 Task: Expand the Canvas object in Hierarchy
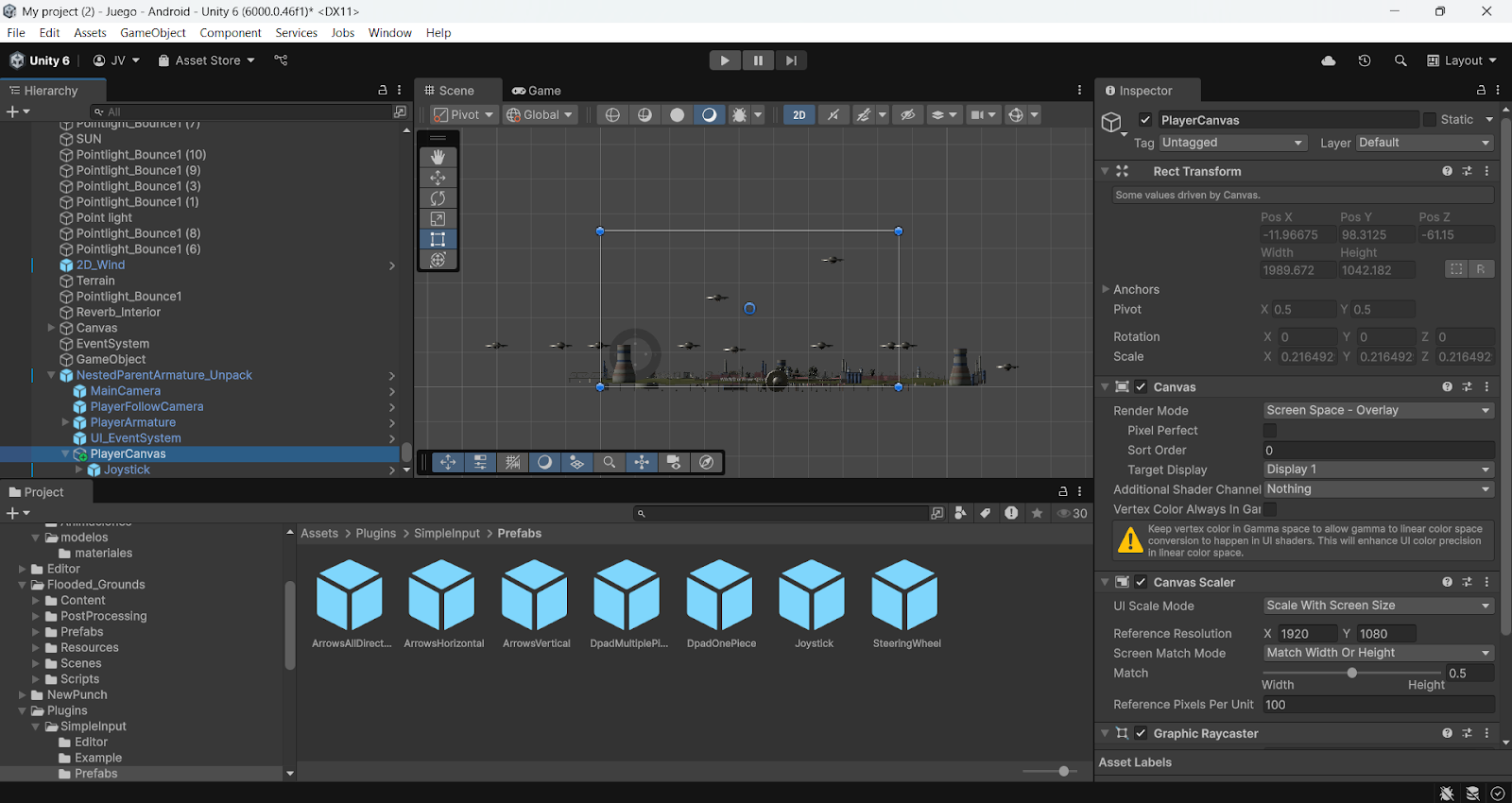click(x=52, y=328)
